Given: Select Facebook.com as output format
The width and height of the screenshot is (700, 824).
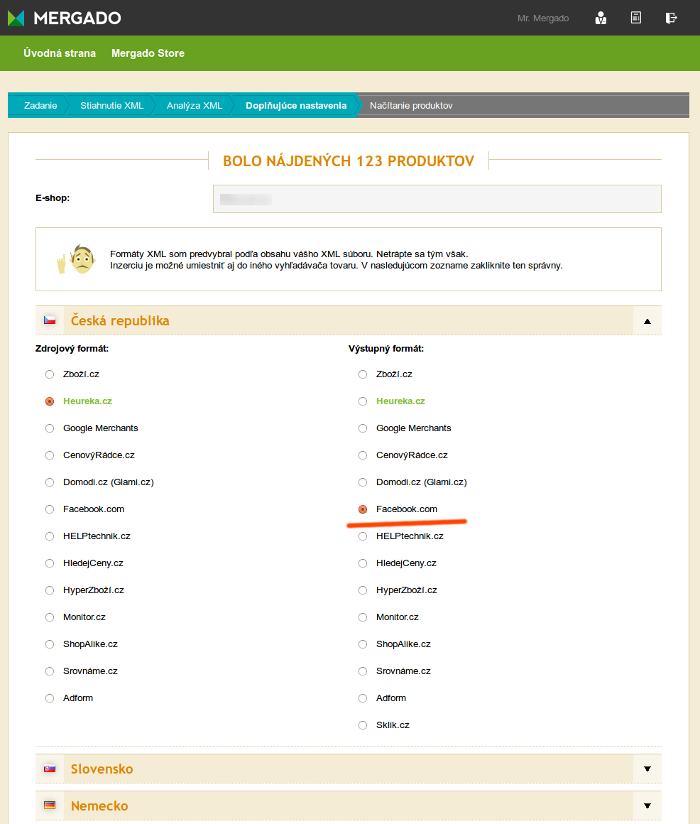Looking at the screenshot, I should tap(363, 509).
